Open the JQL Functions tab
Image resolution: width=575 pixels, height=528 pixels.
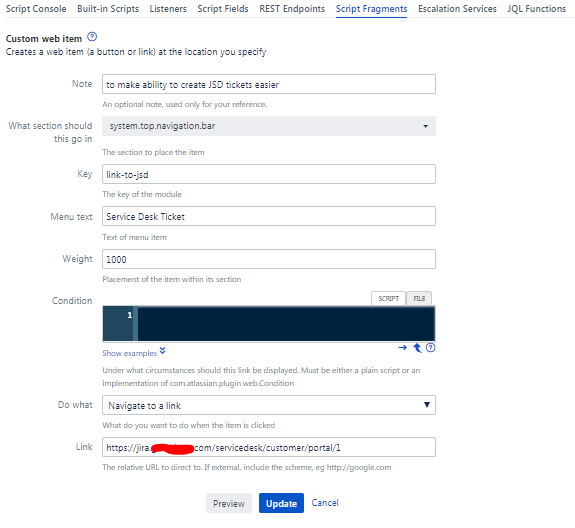(536, 9)
